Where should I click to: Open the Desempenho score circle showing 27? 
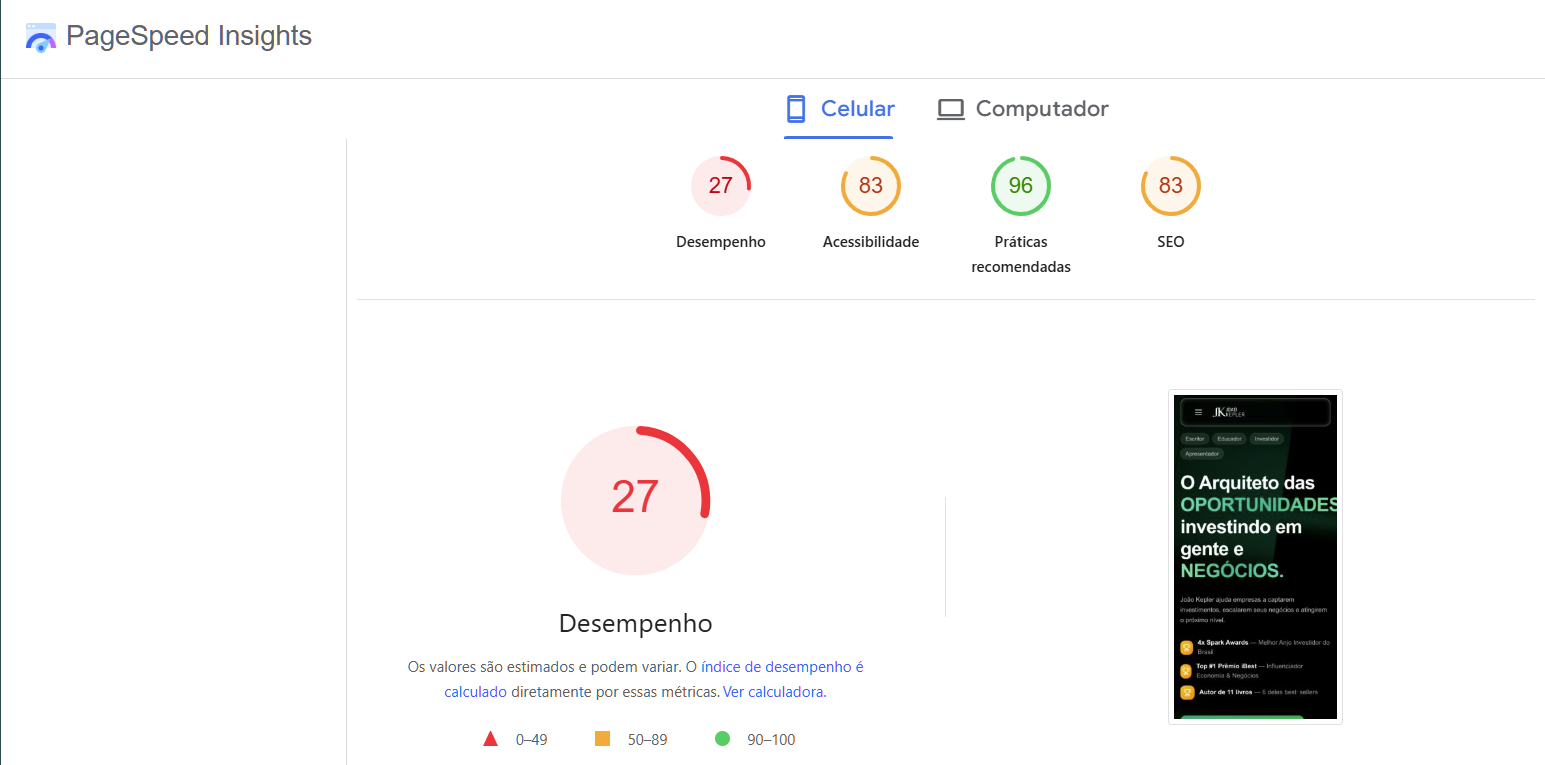point(721,186)
